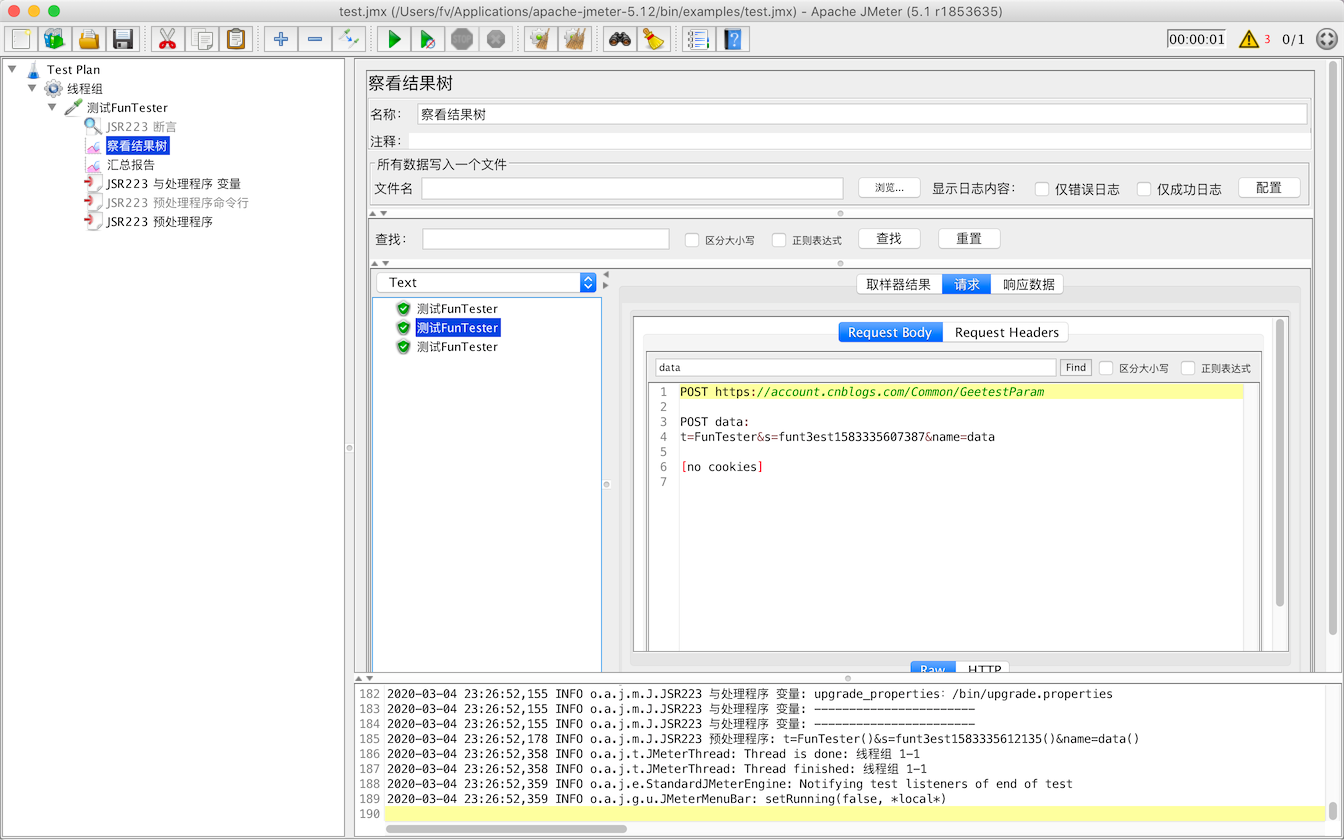Save the test plan with floppy icon
This screenshot has width=1344, height=840.
tap(123, 39)
